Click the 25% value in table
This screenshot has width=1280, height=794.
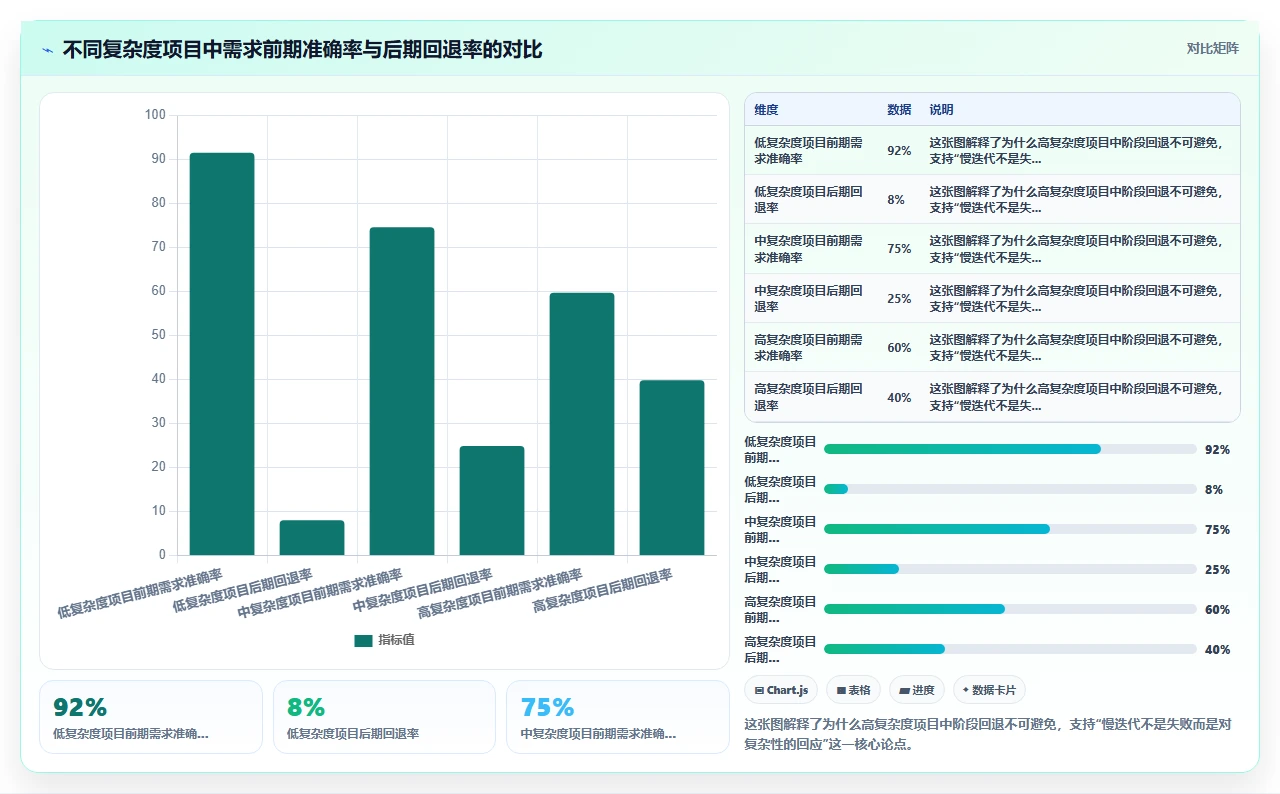pos(899,298)
